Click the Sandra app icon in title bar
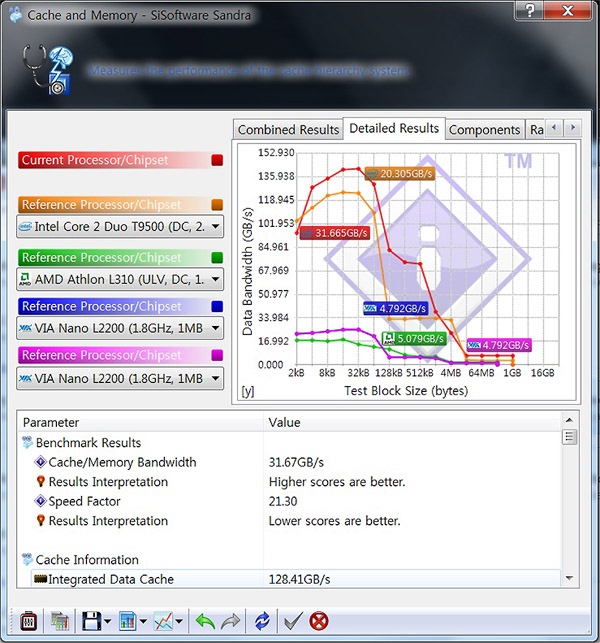 coord(16,15)
